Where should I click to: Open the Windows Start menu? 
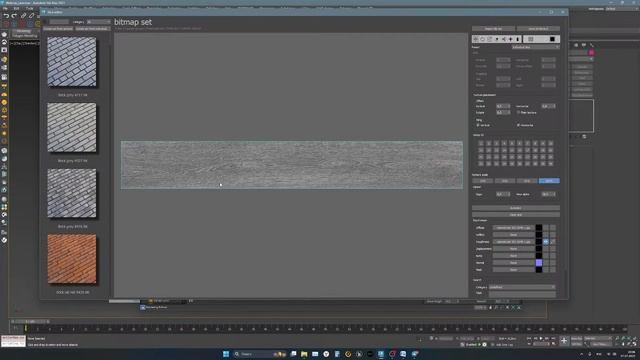[226, 354]
